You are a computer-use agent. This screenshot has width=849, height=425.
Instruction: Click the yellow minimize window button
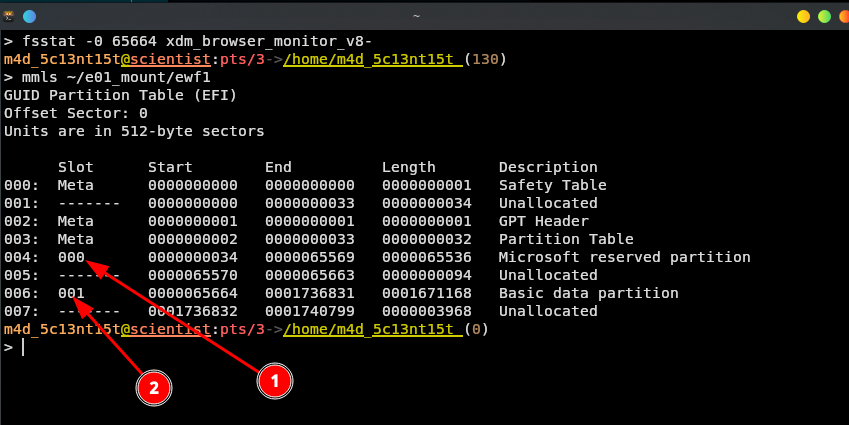803,17
